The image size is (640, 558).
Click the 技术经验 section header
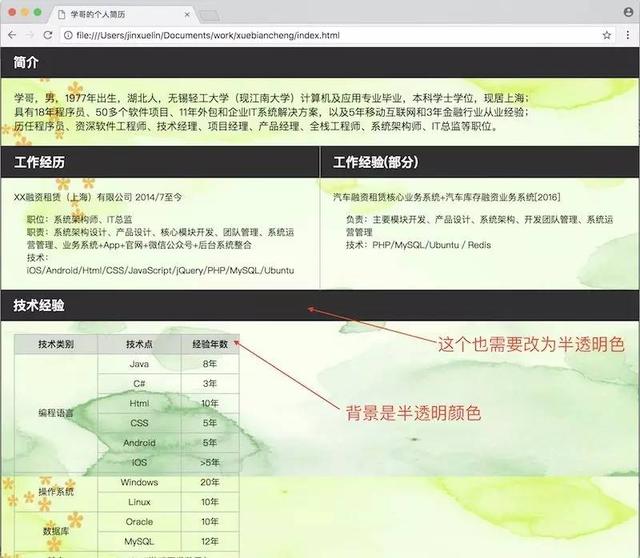tap(320, 305)
